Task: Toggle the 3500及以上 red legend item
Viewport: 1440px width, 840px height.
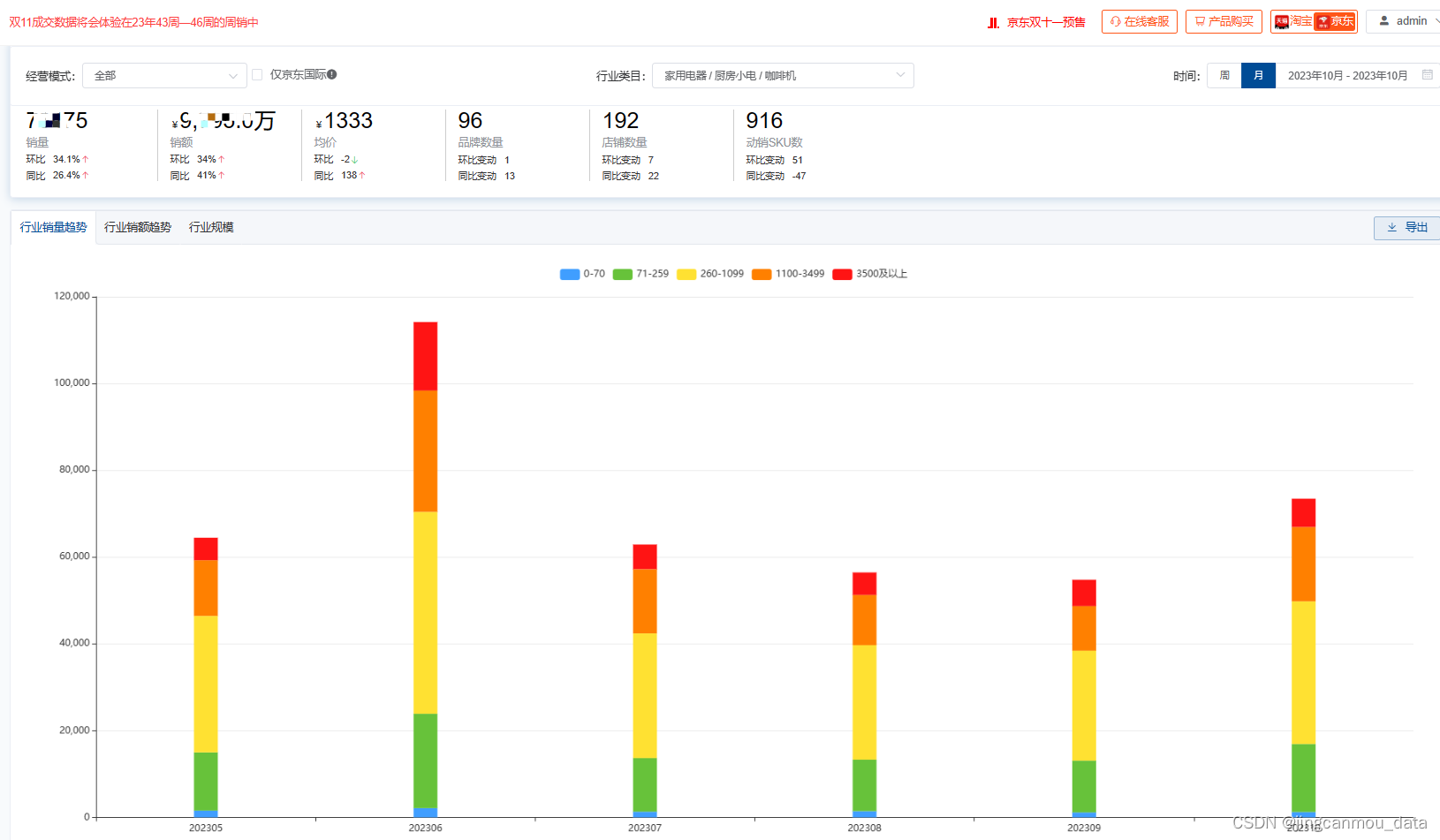Action: point(869,275)
